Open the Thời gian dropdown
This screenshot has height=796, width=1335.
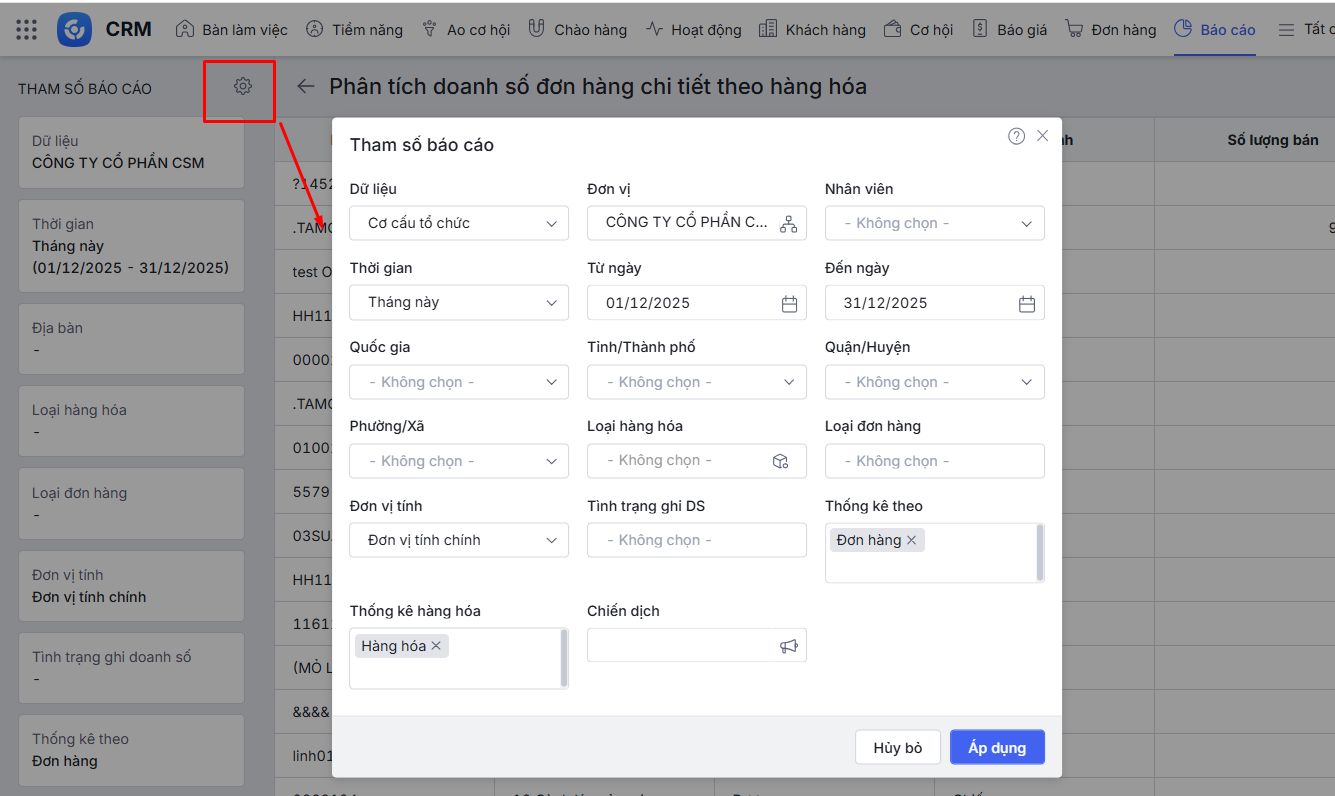tap(459, 302)
